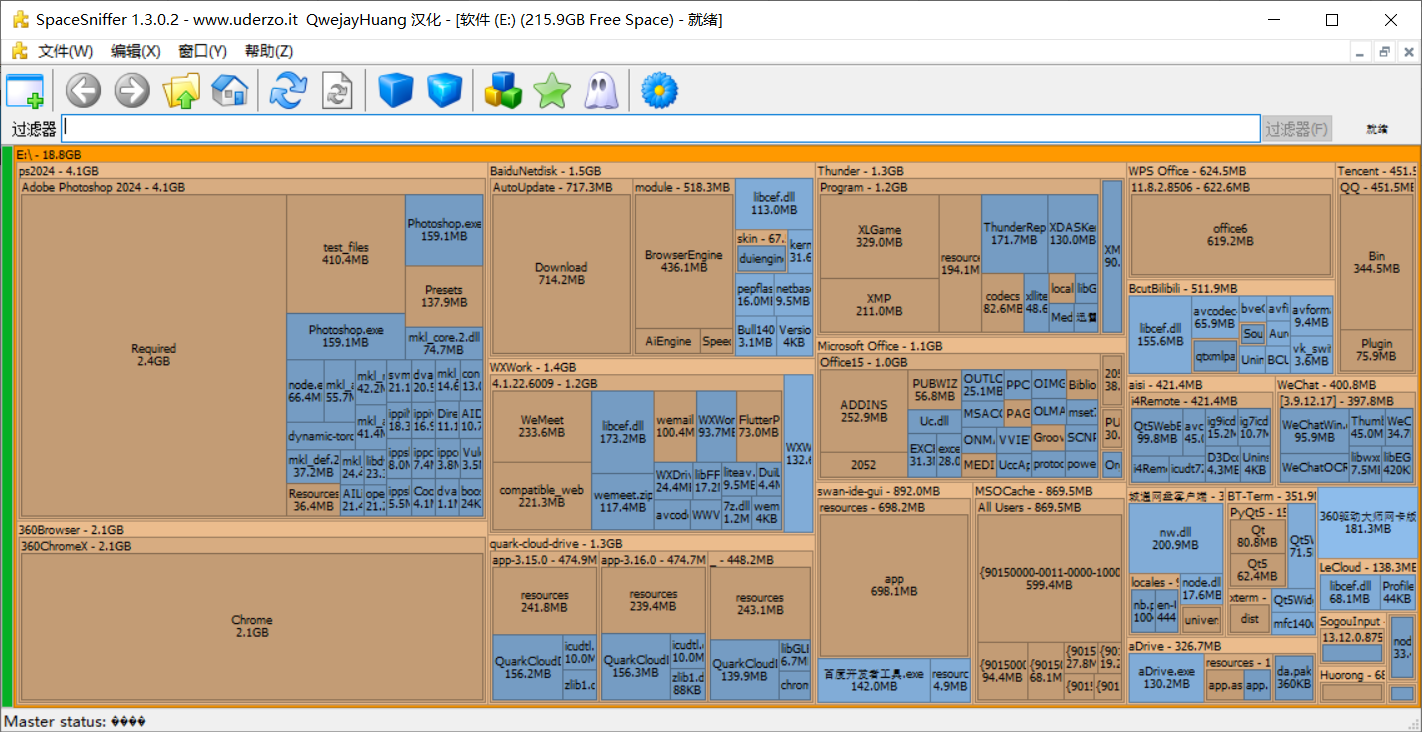The image size is (1422, 732).
Task: Click the SpaceSniffer app icon in title bar
Action: [x=20, y=19]
